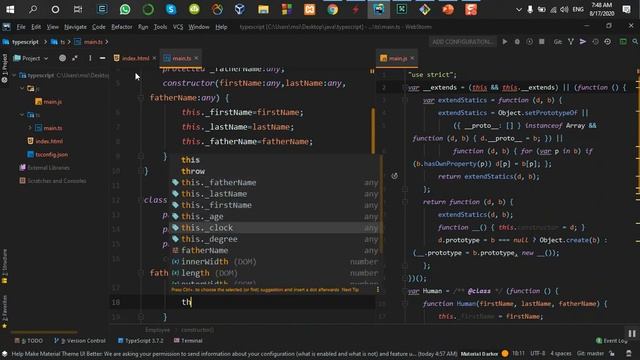Open Windows taskbar search magnifier

(x=33, y=9)
